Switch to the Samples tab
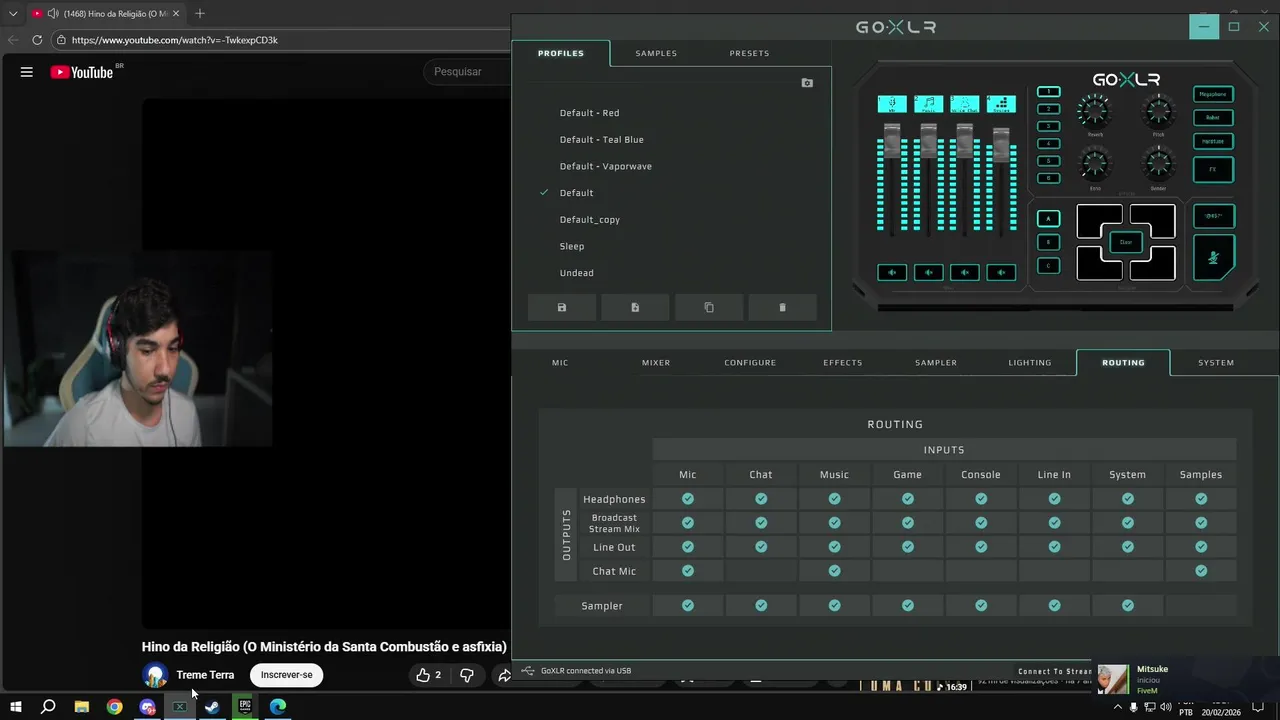Viewport: 1280px width, 720px height. click(656, 53)
